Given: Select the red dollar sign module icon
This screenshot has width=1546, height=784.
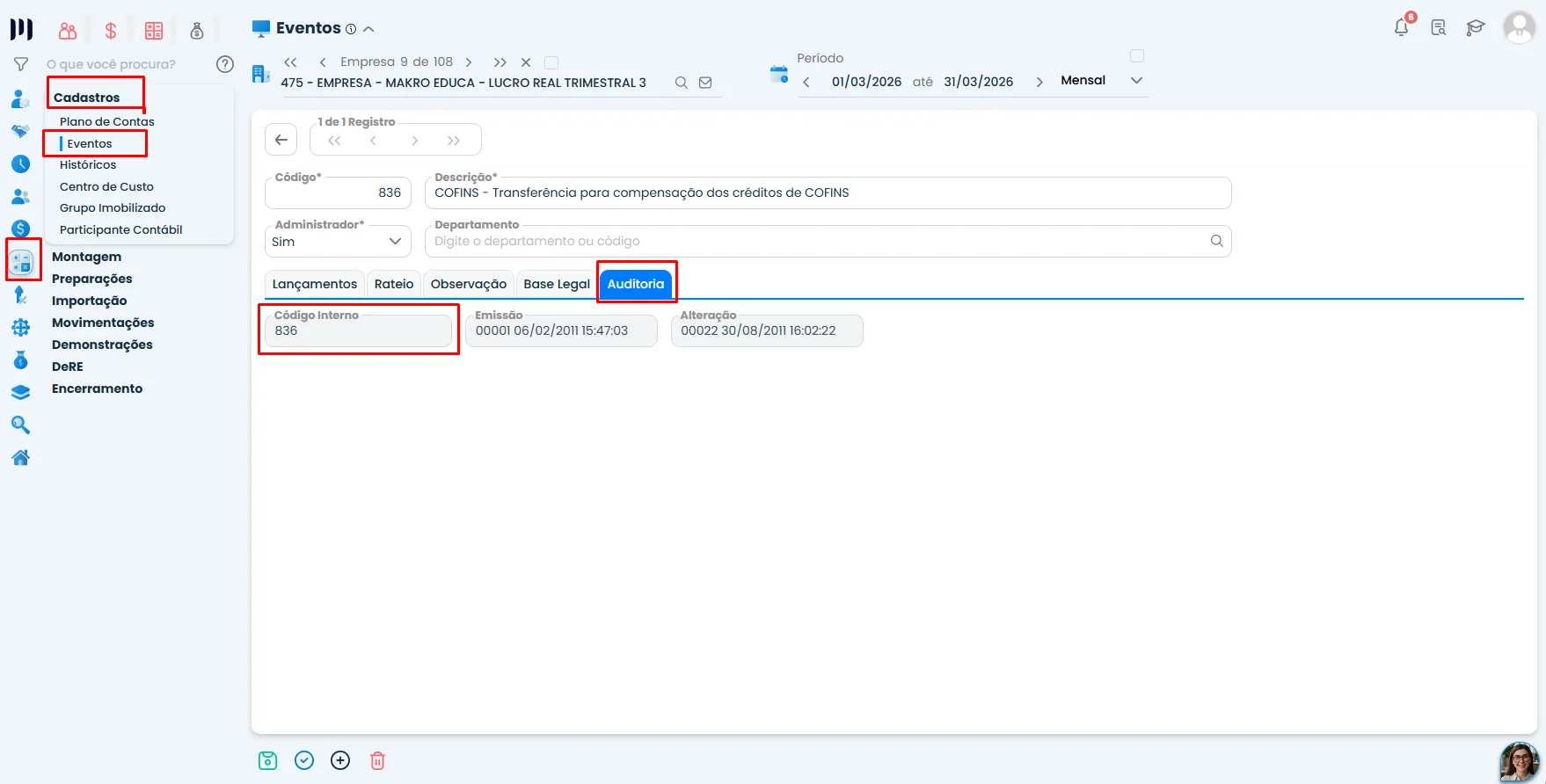Looking at the screenshot, I should point(111,31).
